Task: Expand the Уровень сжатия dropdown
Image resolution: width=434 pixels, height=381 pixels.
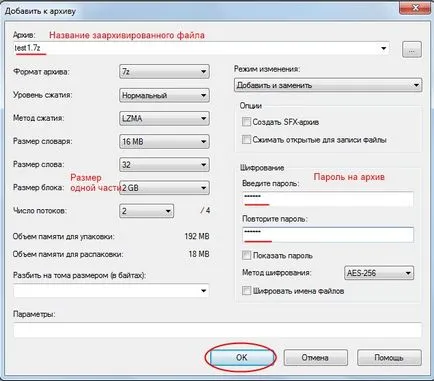Action: pyautogui.click(x=164, y=95)
